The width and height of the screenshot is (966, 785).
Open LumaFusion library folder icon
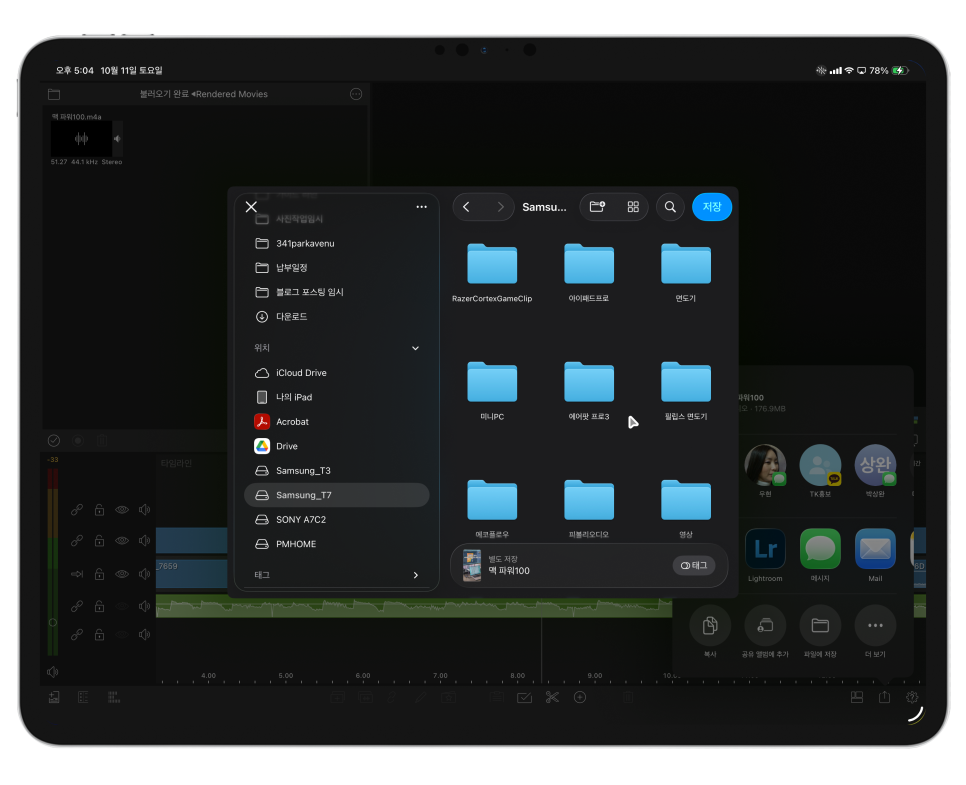click(54, 94)
